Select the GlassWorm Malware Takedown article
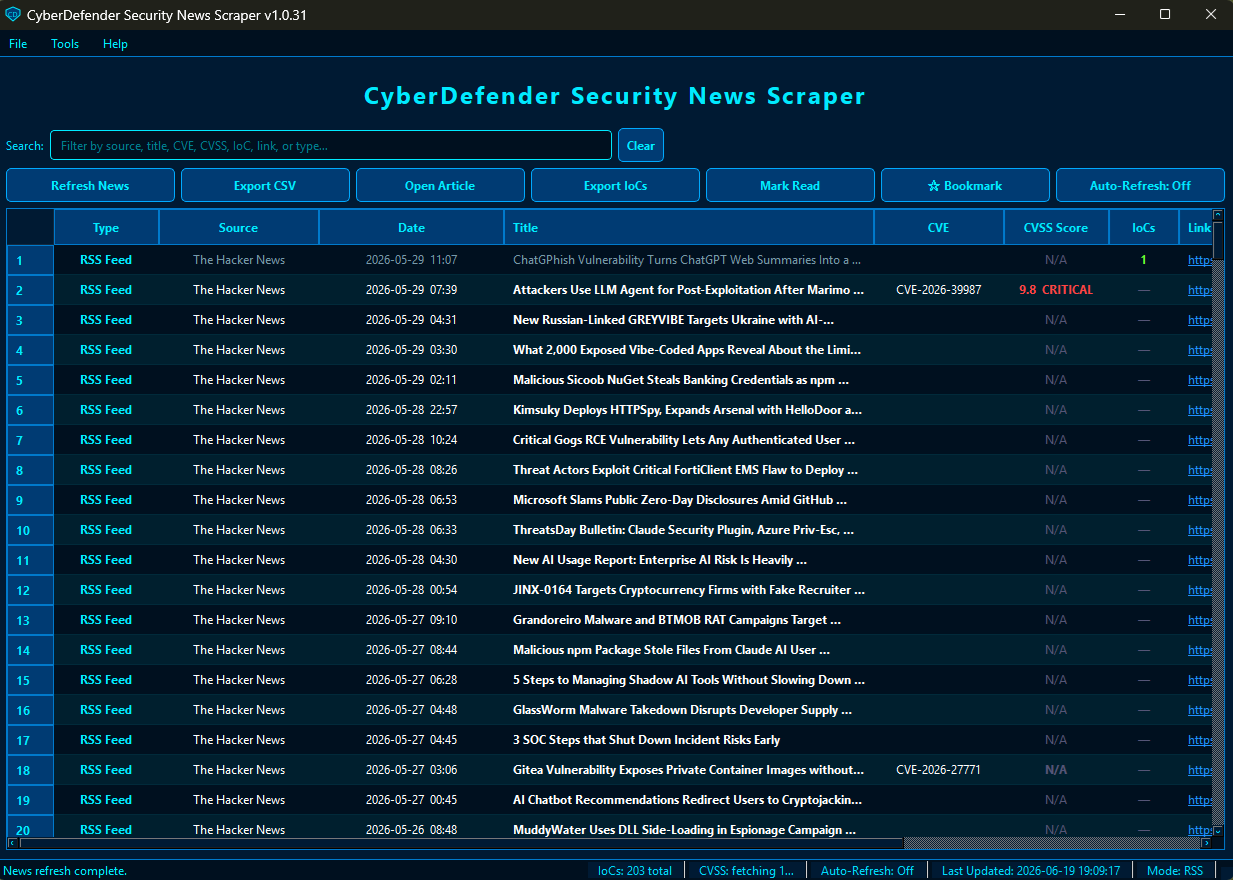1233x880 pixels. click(683, 710)
